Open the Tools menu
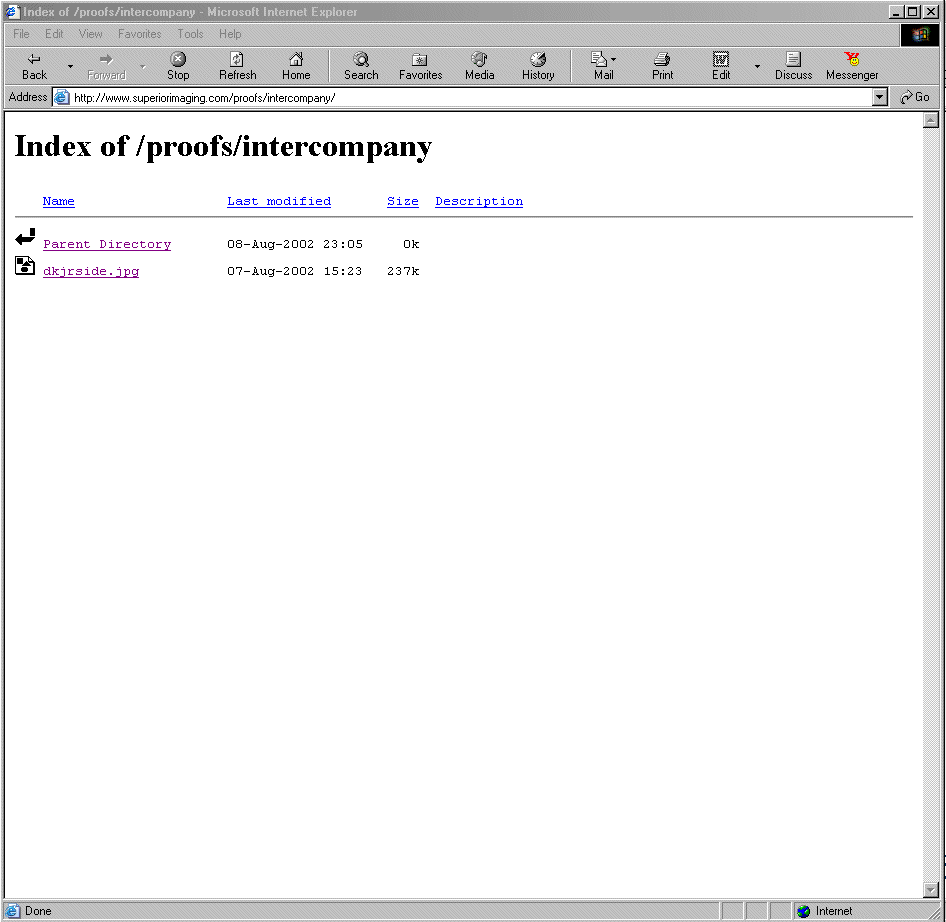The height and width of the screenshot is (922, 946). tap(190, 34)
